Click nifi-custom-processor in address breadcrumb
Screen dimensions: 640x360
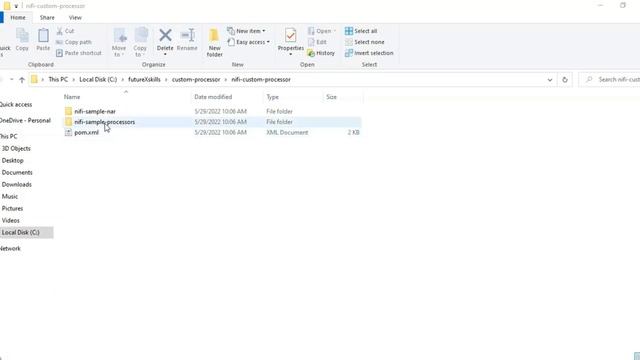(x=261, y=80)
